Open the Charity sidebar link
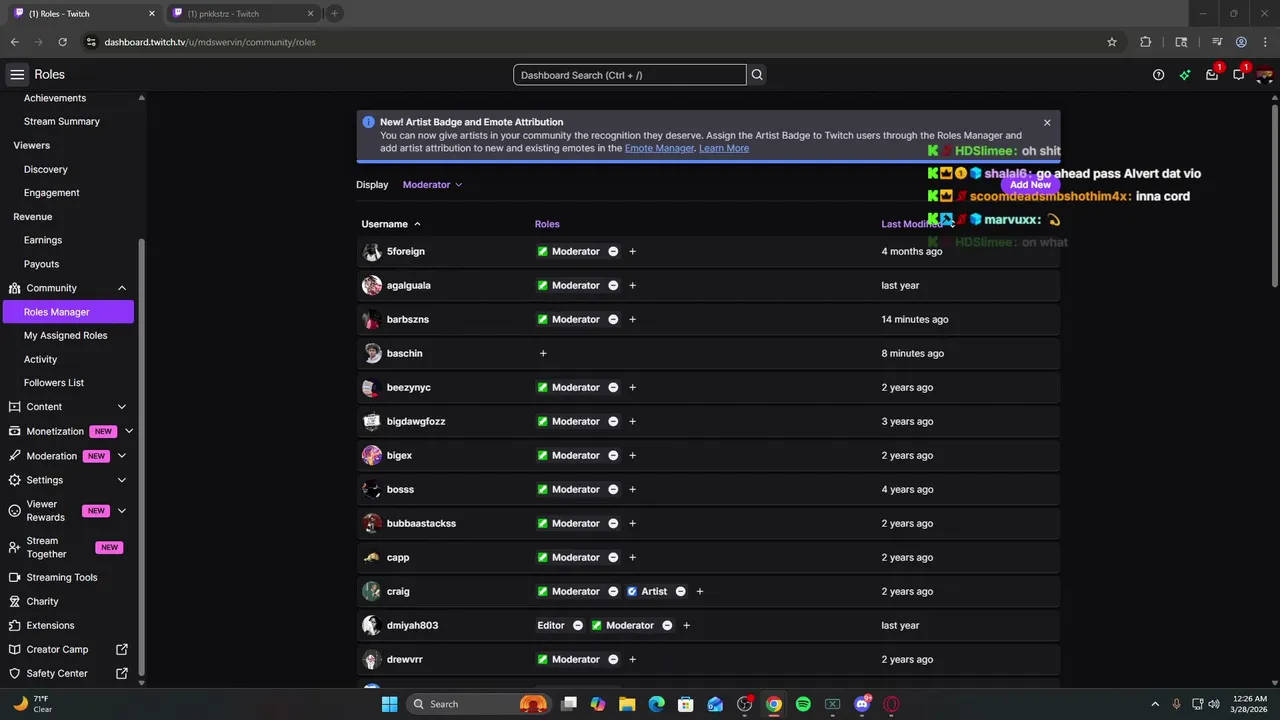The image size is (1280, 720). tap(42, 602)
